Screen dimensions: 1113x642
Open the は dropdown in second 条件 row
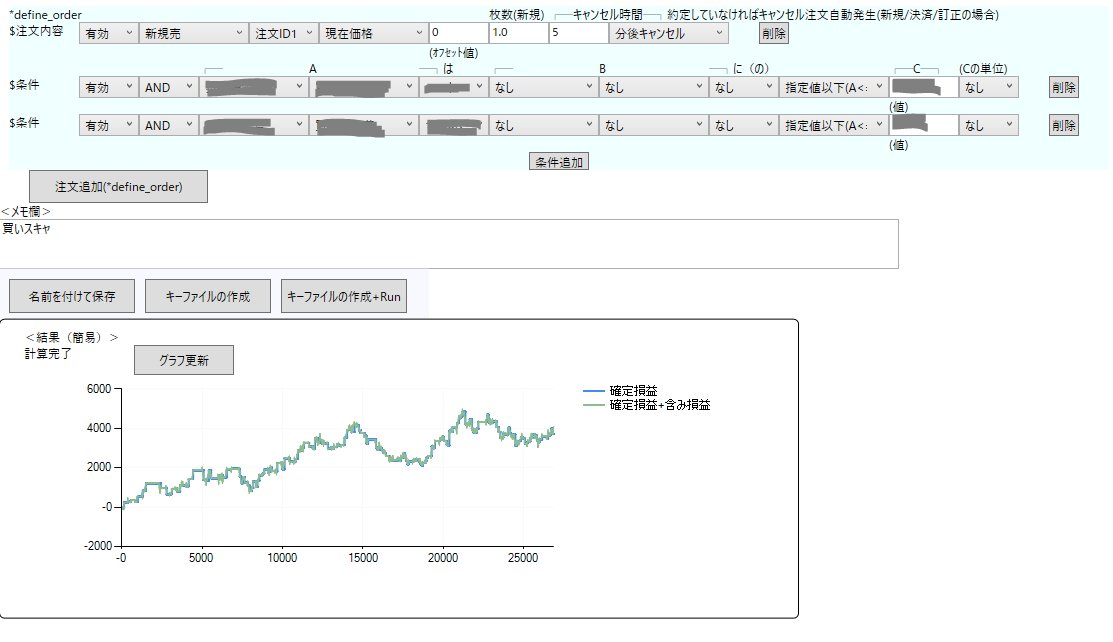pos(453,125)
